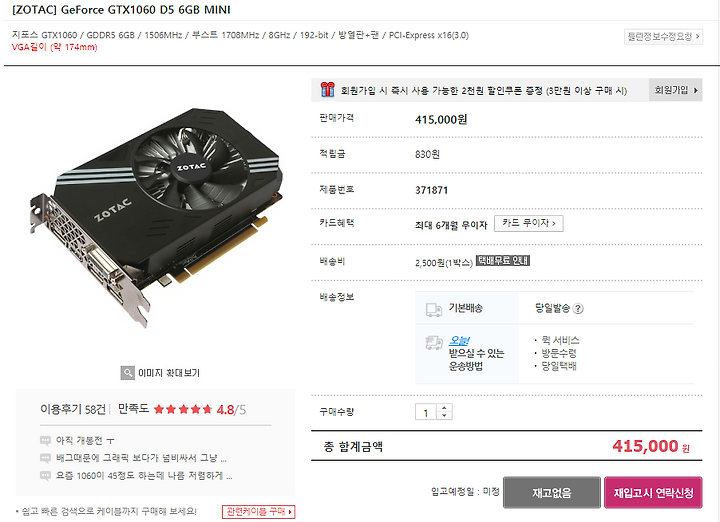This screenshot has width=720, height=522.
Task: Click the question mark beside 당일발송
Action: 579,309
